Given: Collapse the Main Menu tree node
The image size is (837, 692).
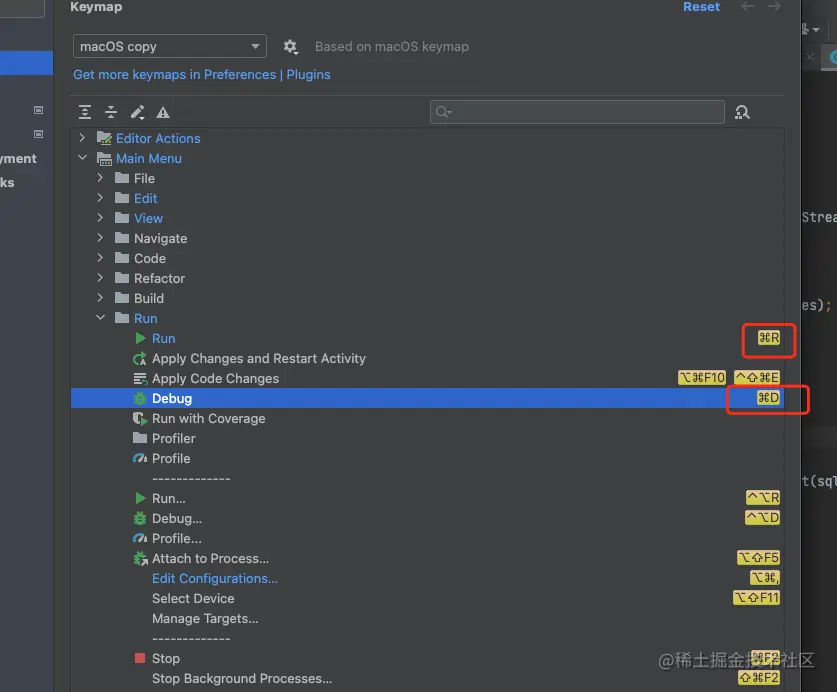Looking at the screenshot, I should 83,158.
